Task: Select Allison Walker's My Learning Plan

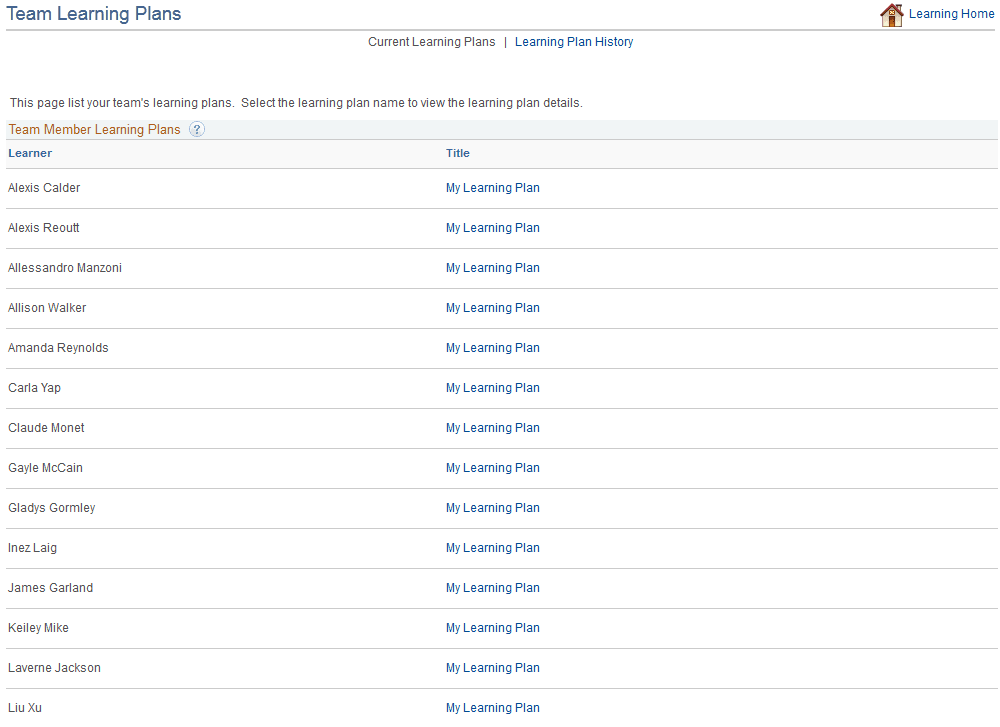Action: click(x=492, y=307)
